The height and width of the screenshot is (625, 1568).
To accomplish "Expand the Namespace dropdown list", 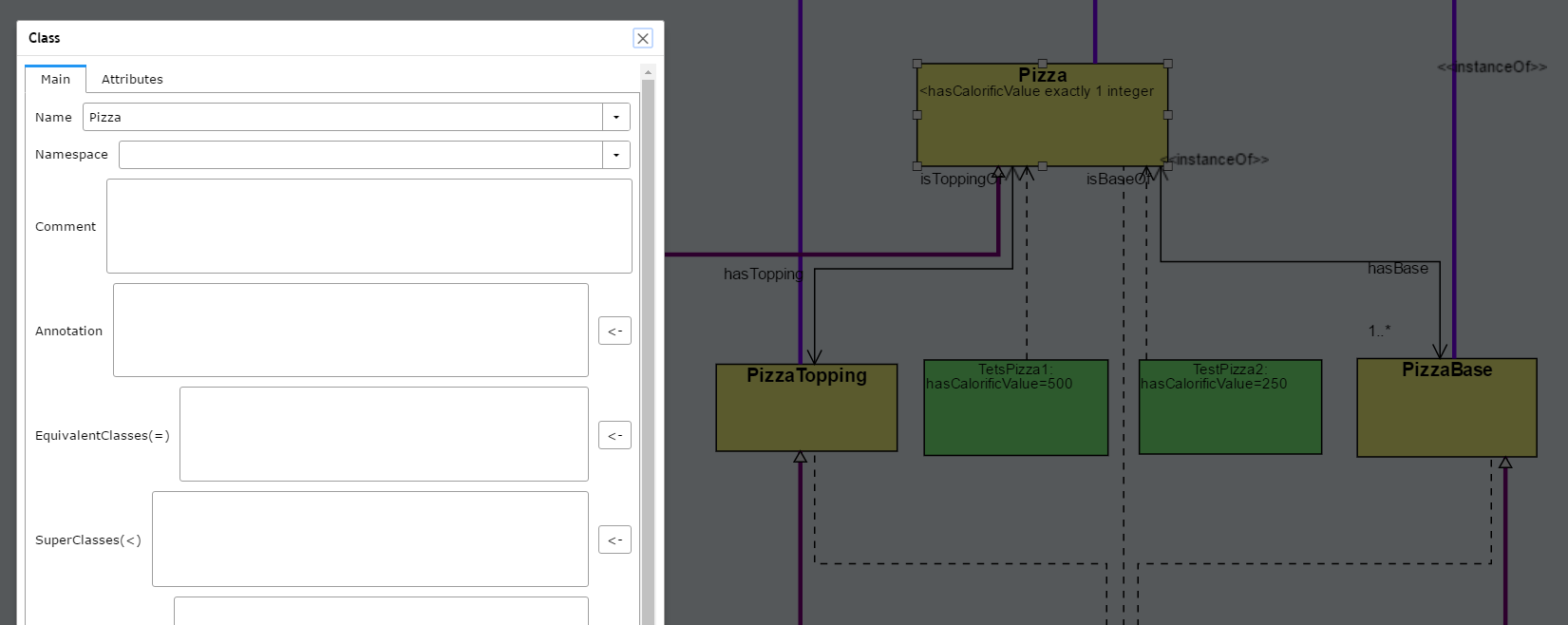I will click(616, 155).
